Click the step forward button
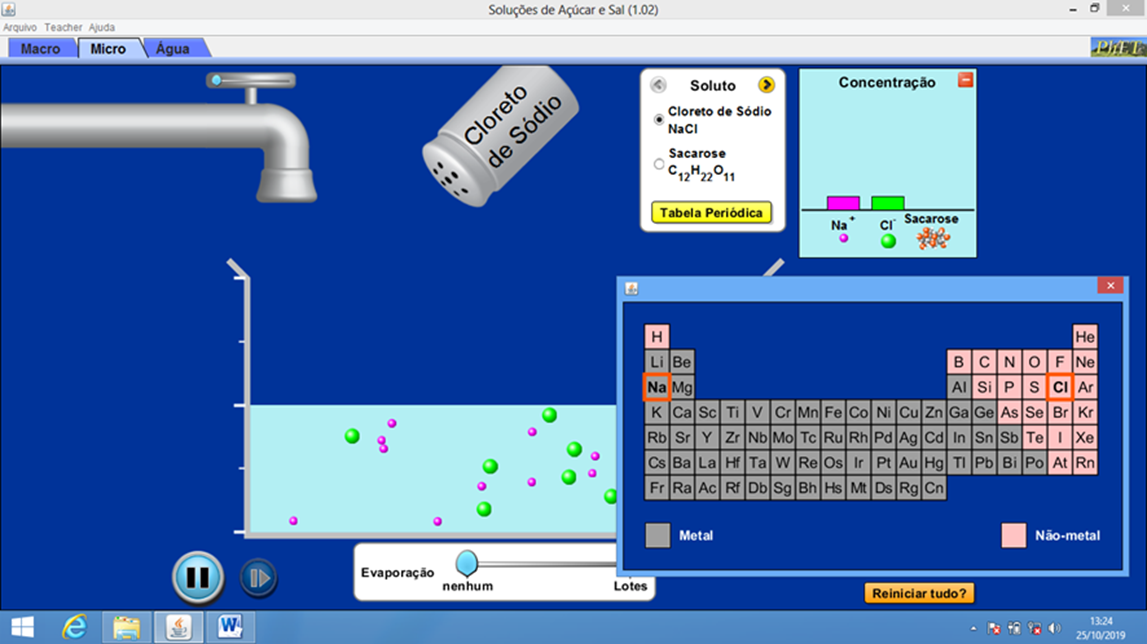Screen dimensions: 1147x644 [x=258, y=578]
